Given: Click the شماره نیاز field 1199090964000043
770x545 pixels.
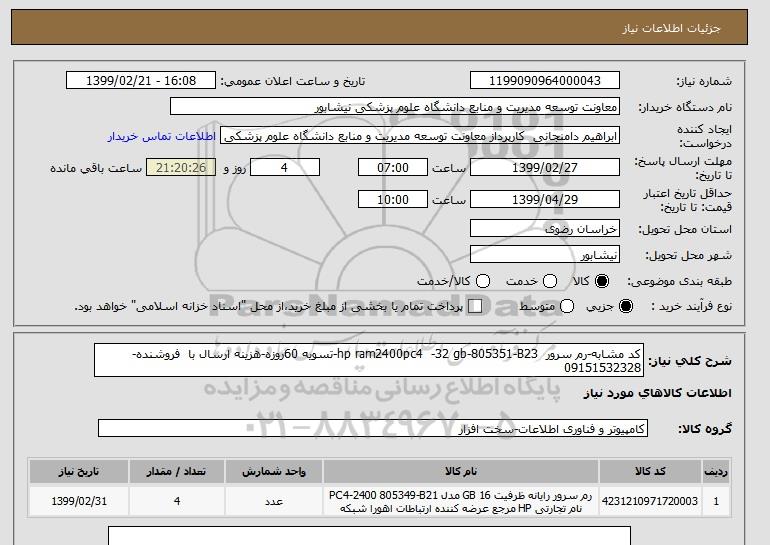Looking at the screenshot, I should click(545, 81).
